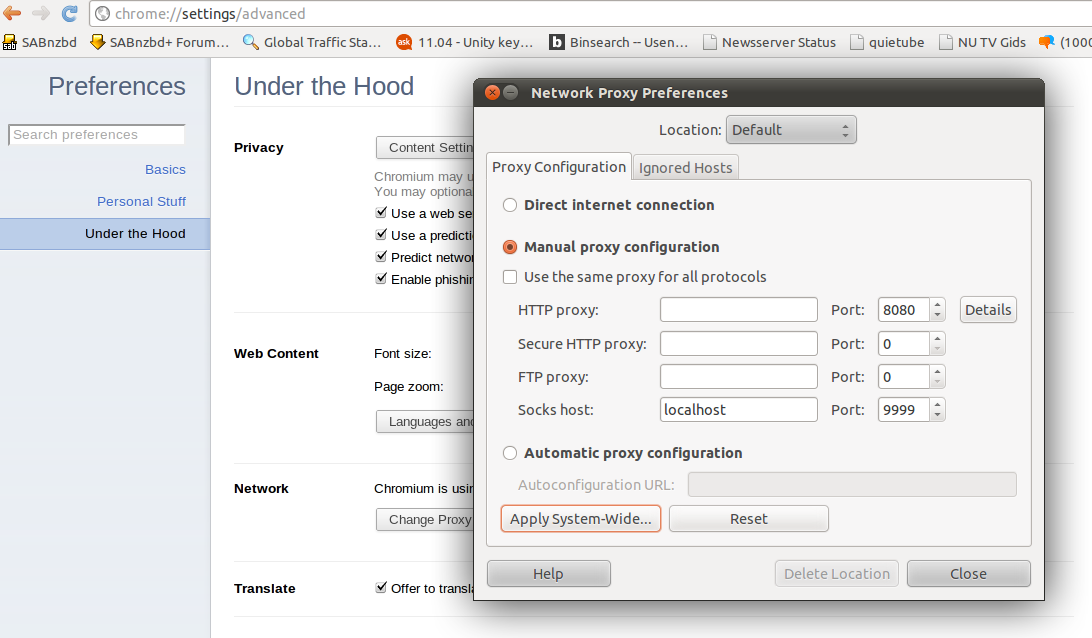1092x638 pixels.
Task: Increase the FTP proxy port
Action: [x=937, y=371]
